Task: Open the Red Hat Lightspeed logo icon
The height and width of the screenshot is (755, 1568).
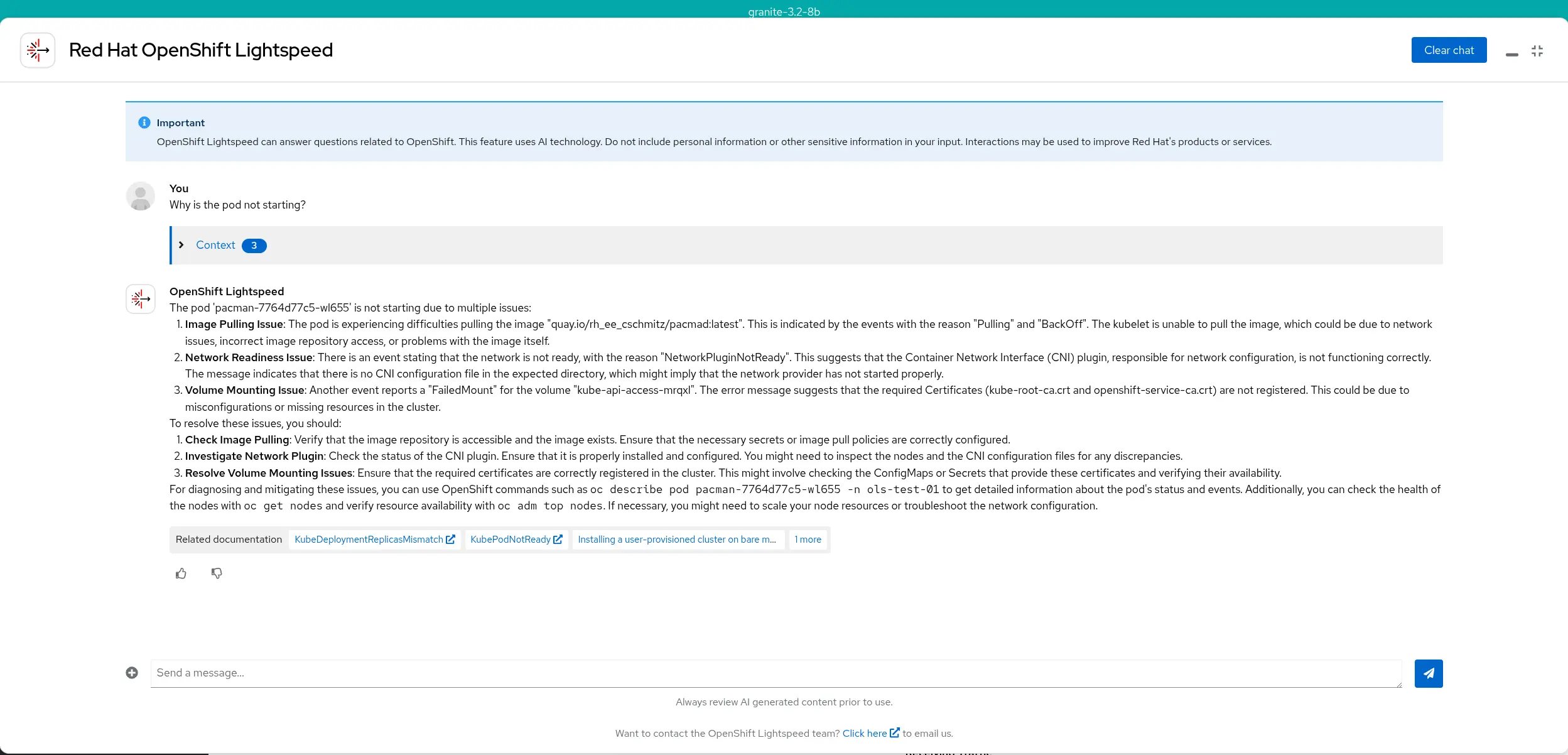Action: pyautogui.click(x=38, y=50)
